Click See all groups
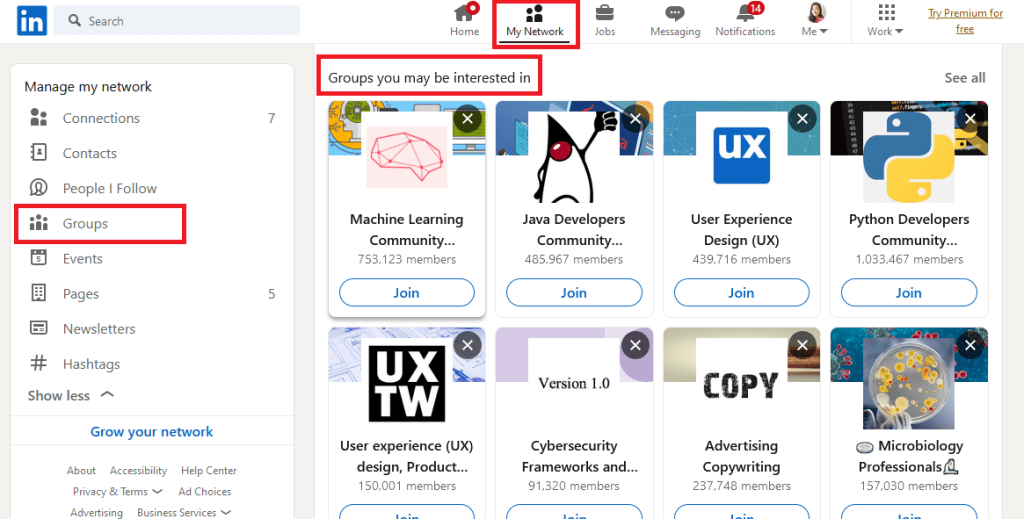This screenshot has width=1024, height=519. click(965, 78)
